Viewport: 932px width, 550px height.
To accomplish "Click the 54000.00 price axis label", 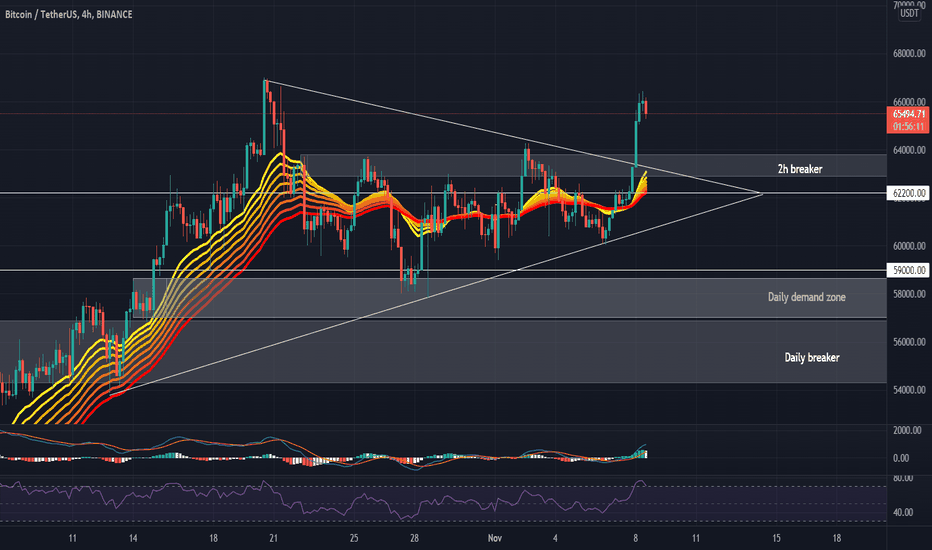I will [909, 390].
